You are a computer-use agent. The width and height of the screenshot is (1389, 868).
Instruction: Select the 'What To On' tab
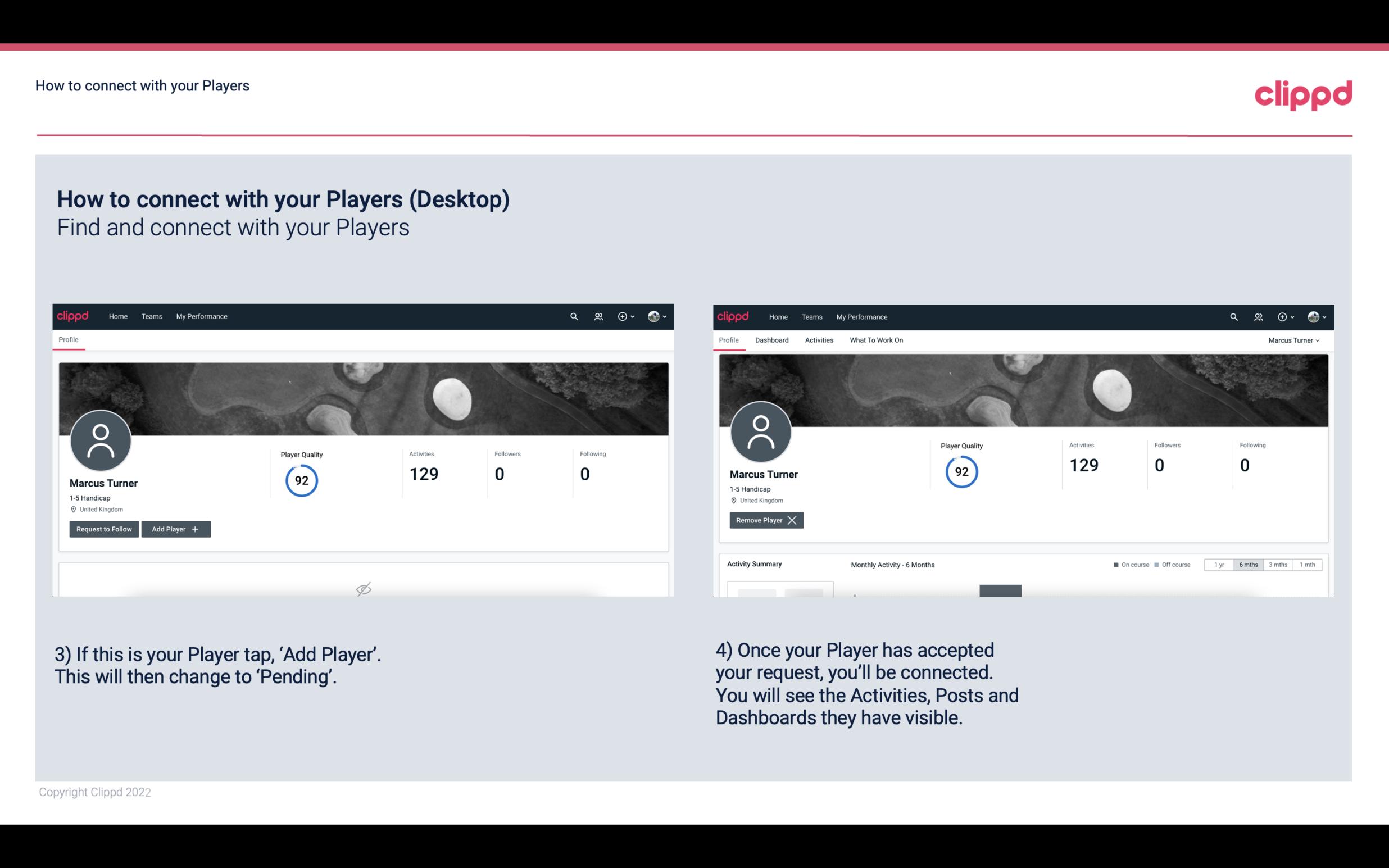pos(876,339)
